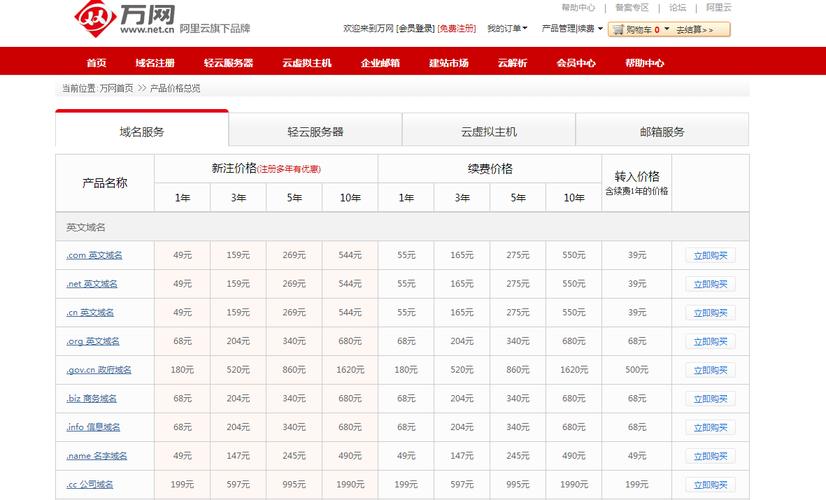The image size is (826, 500).
Task: Go to checkout via 去结算>>
Action: 695,30
